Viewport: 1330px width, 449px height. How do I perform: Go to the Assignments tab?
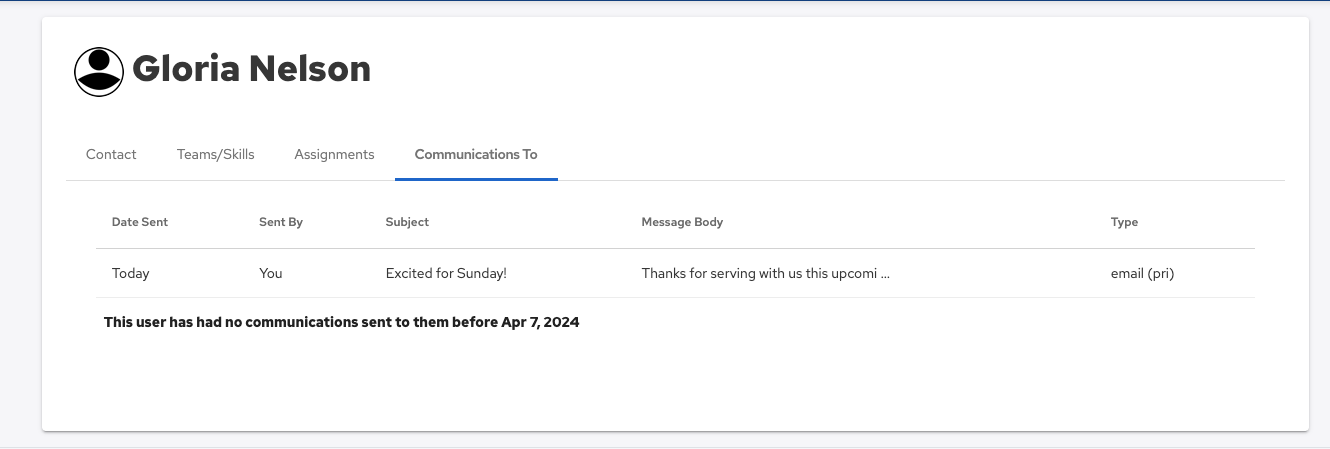[x=334, y=154]
